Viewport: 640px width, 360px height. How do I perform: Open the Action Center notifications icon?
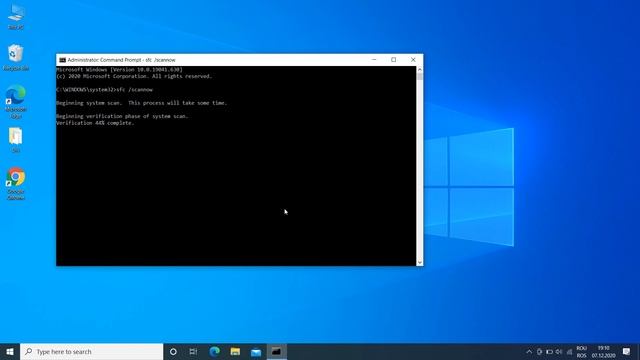626,351
